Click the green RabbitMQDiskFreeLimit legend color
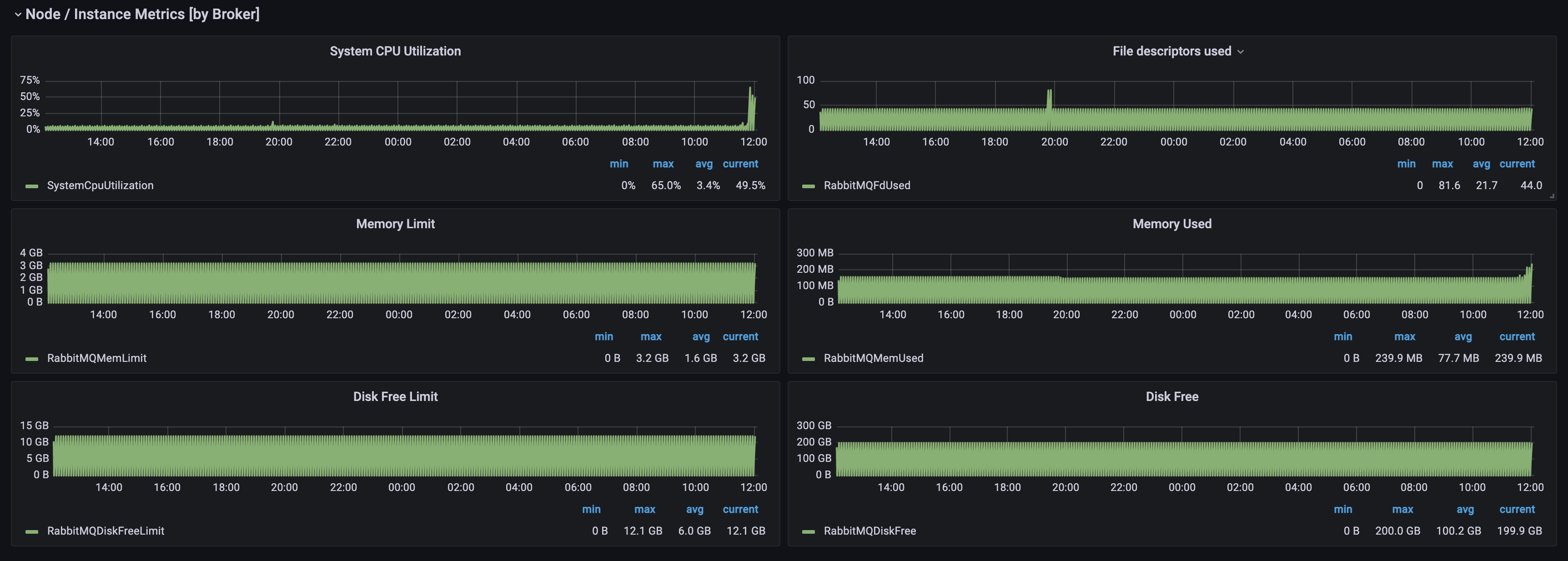The image size is (1568, 561). pos(32,532)
